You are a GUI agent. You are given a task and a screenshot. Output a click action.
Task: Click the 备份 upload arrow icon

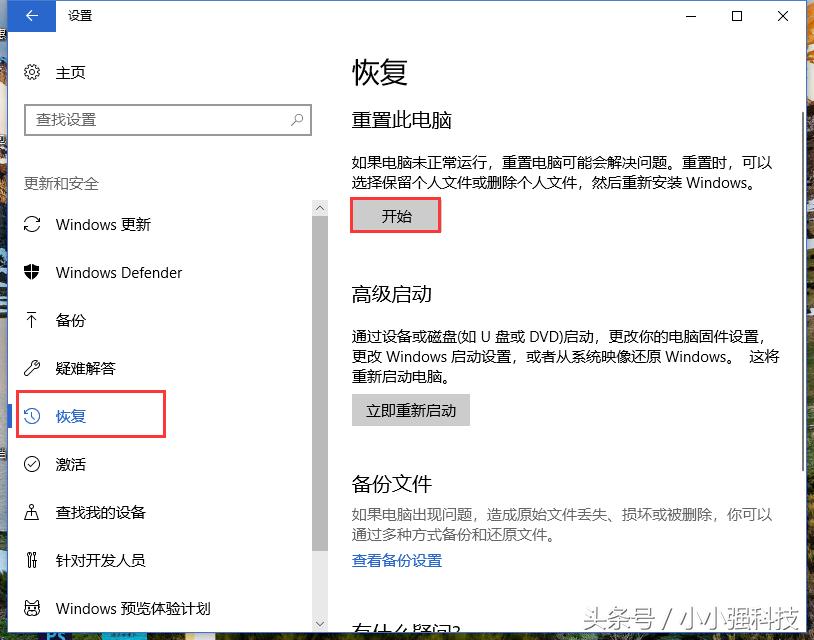(31, 320)
